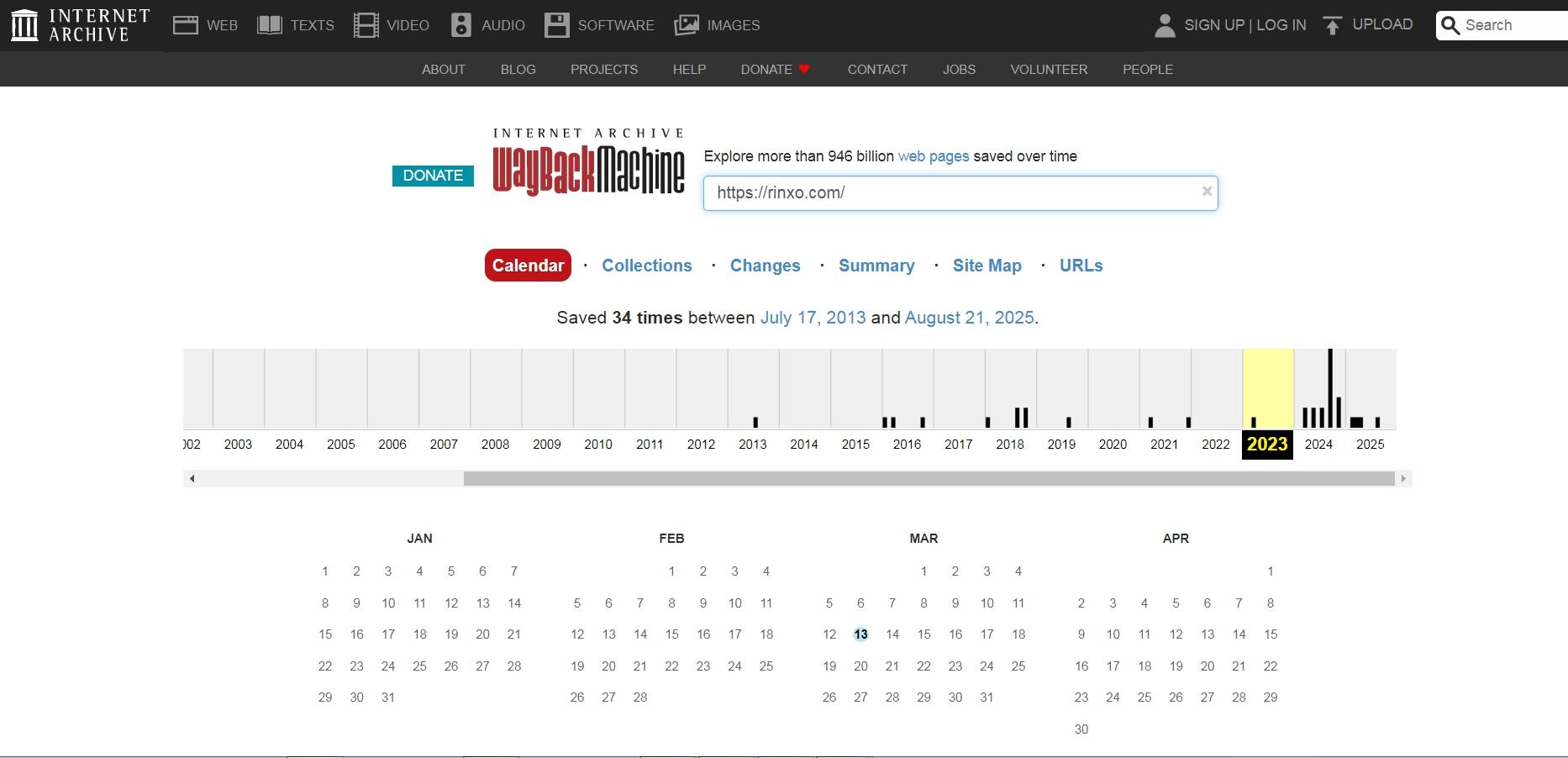
Task: Open the Software floppy disk icon
Action: point(556,25)
